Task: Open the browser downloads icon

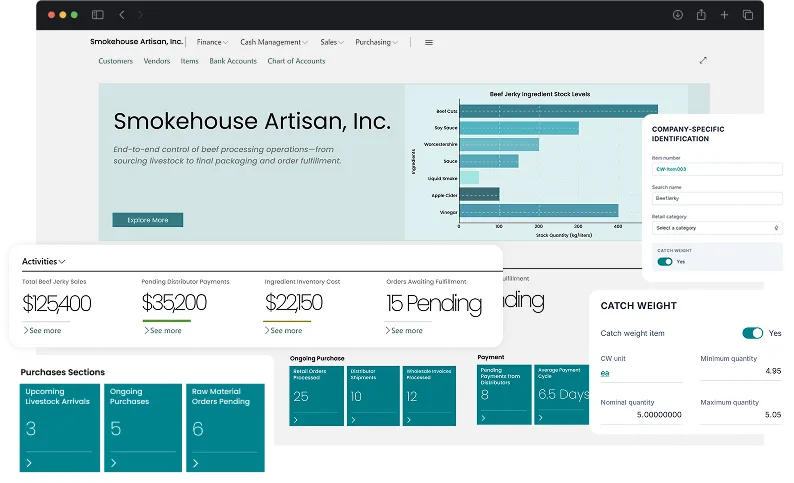Action: coord(678,15)
